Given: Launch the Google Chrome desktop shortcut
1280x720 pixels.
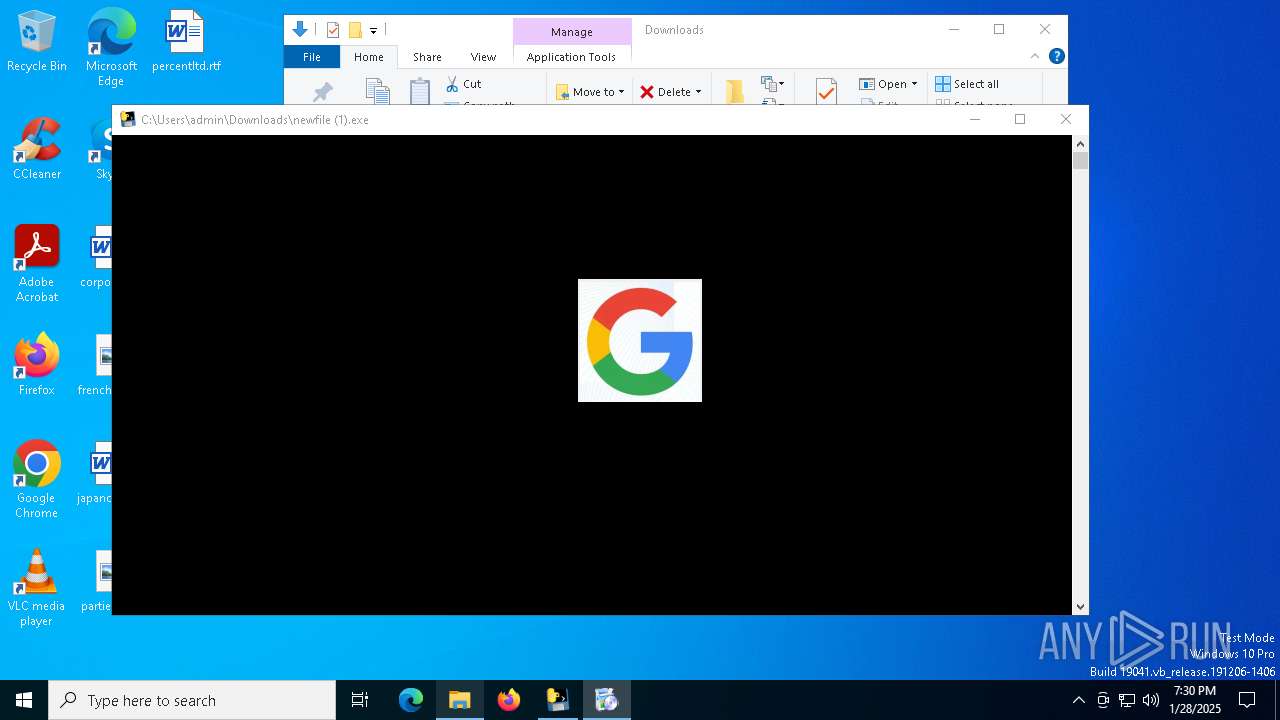Looking at the screenshot, I should tap(37, 480).
